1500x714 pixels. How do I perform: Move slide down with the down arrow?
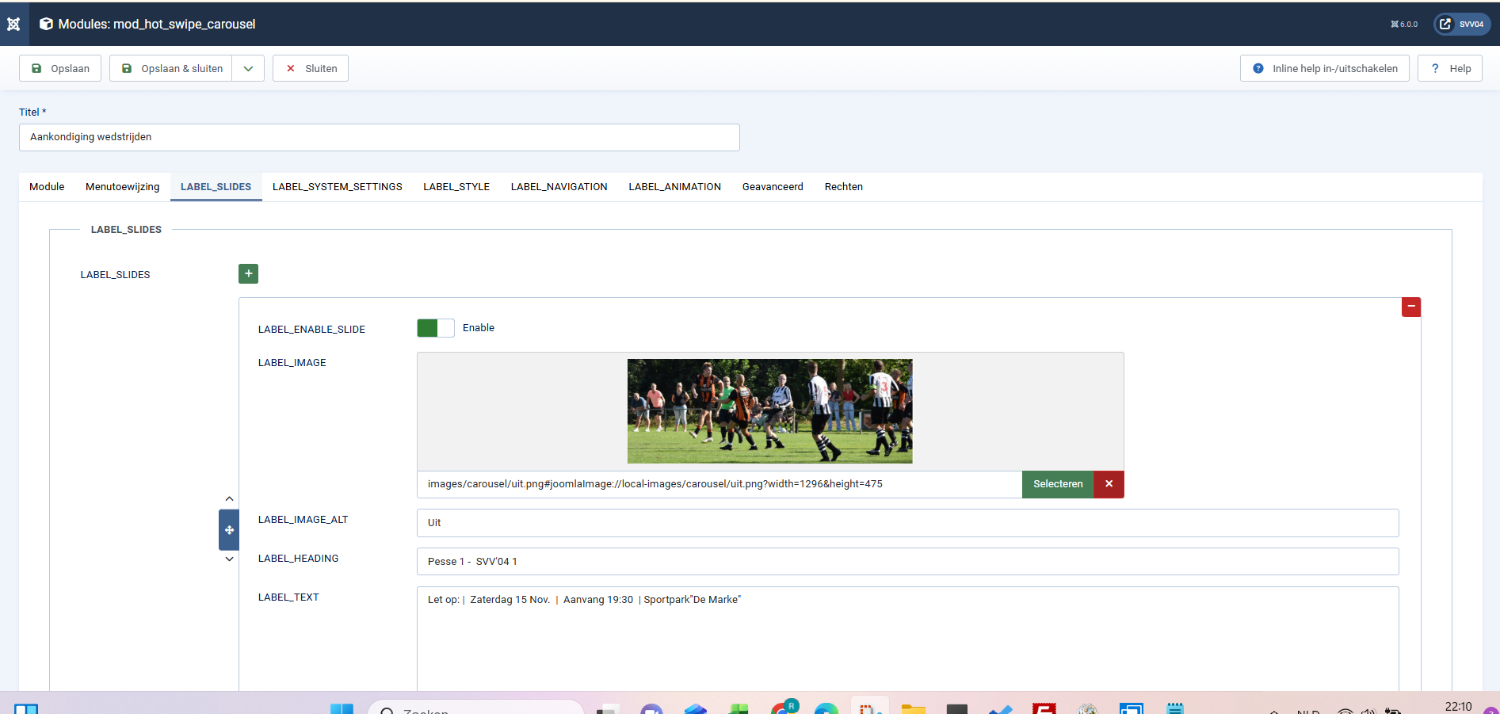point(229,559)
